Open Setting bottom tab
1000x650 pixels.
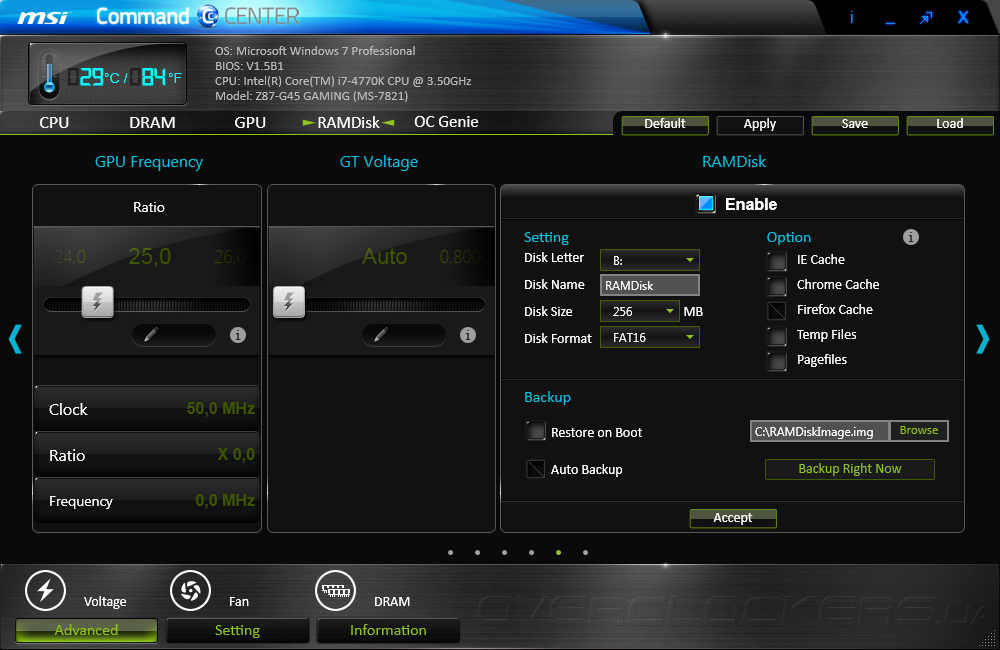click(x=237, y=630)
